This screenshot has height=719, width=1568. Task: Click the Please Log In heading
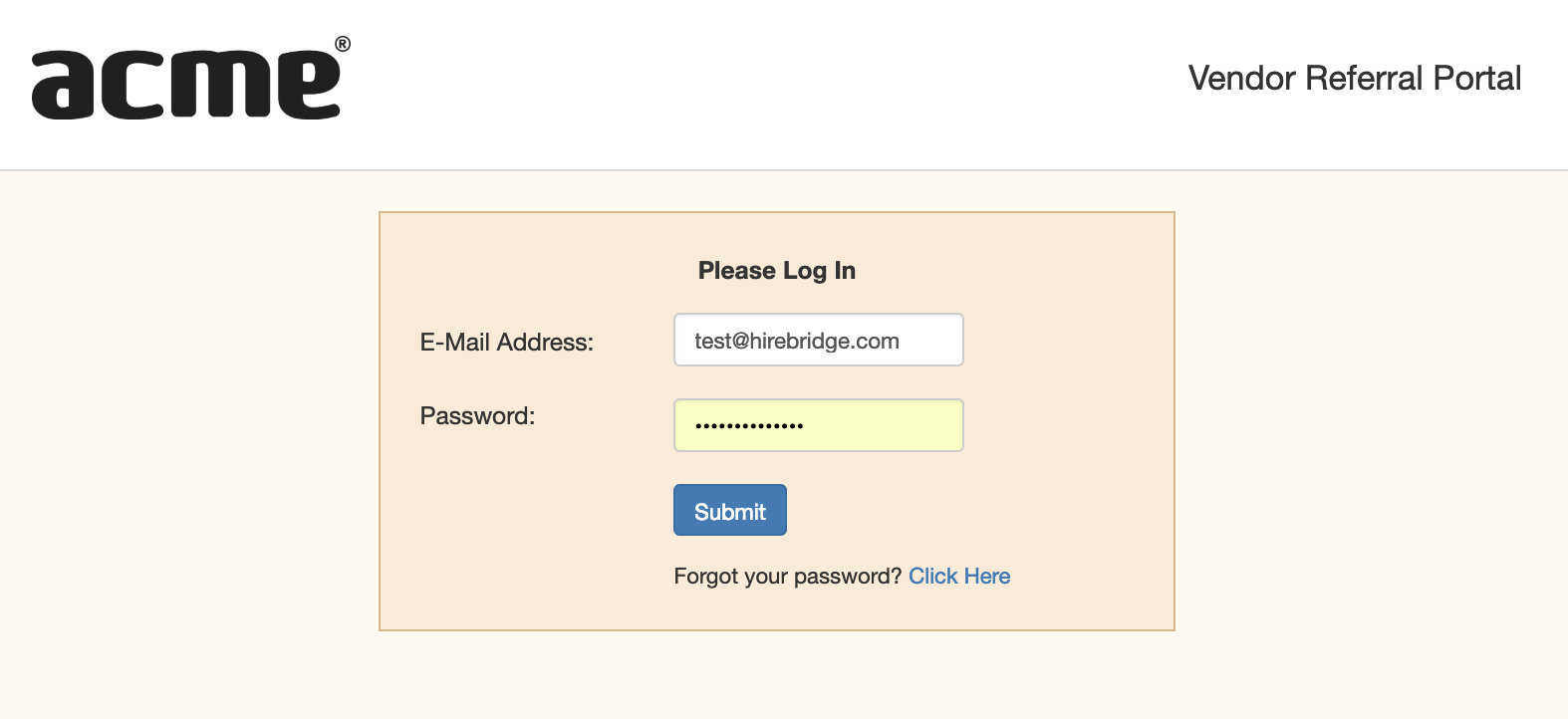click(777, 271)
